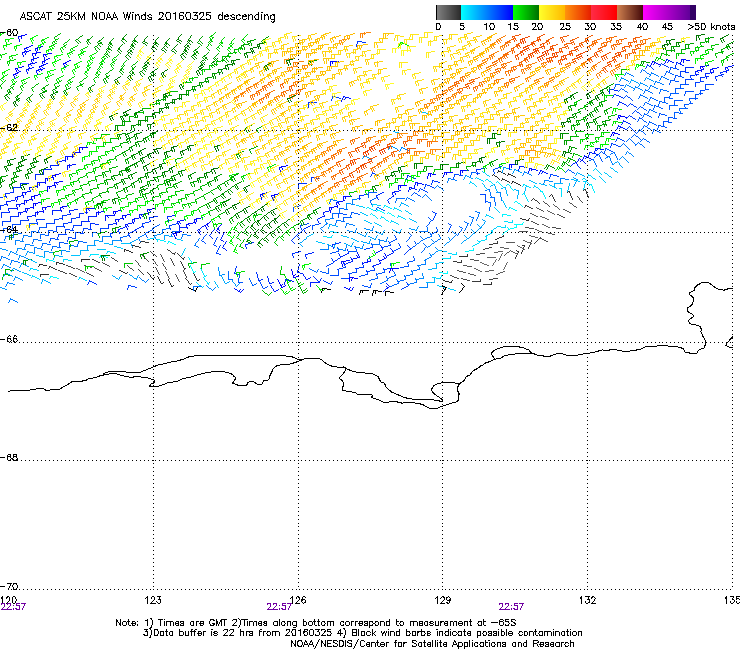Click the 'Times are GMT' note line
This screenshot has width=740, height=650.
[x=316, y=623]
